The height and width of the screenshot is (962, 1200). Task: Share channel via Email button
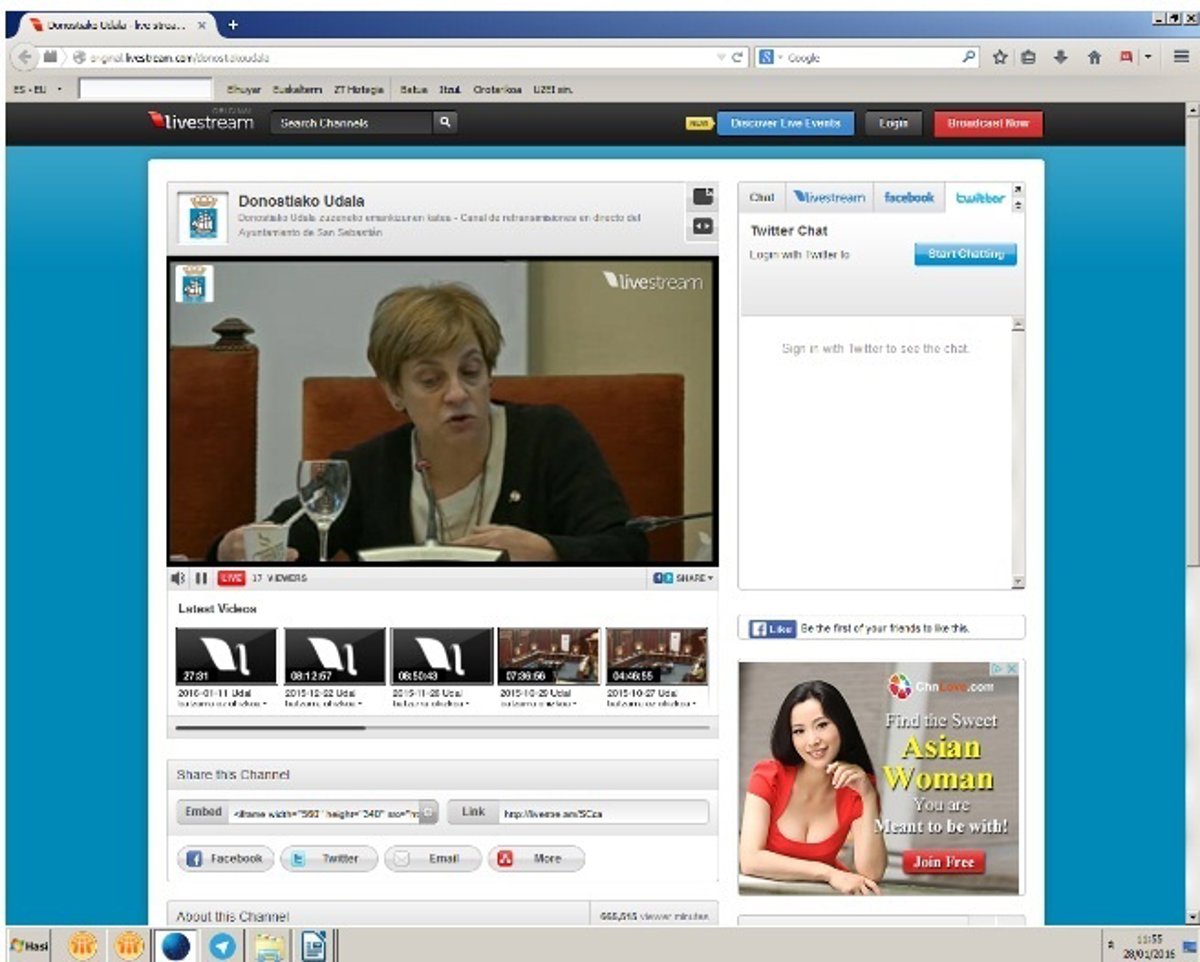coord(432,858)
